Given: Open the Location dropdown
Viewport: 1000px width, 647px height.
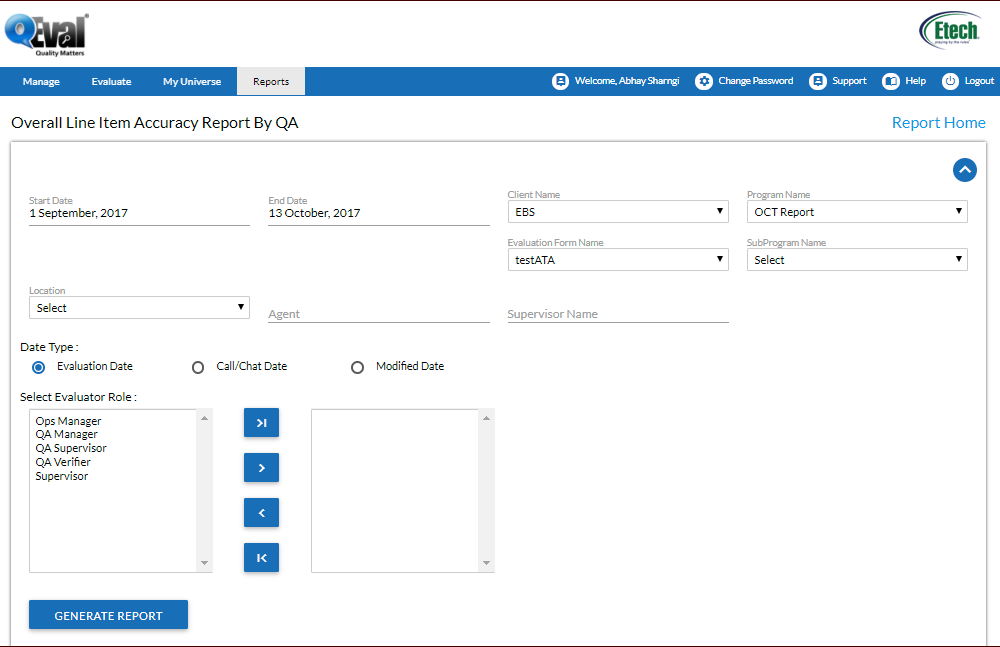Looking at the screenshot, I should tap(139, 308).
